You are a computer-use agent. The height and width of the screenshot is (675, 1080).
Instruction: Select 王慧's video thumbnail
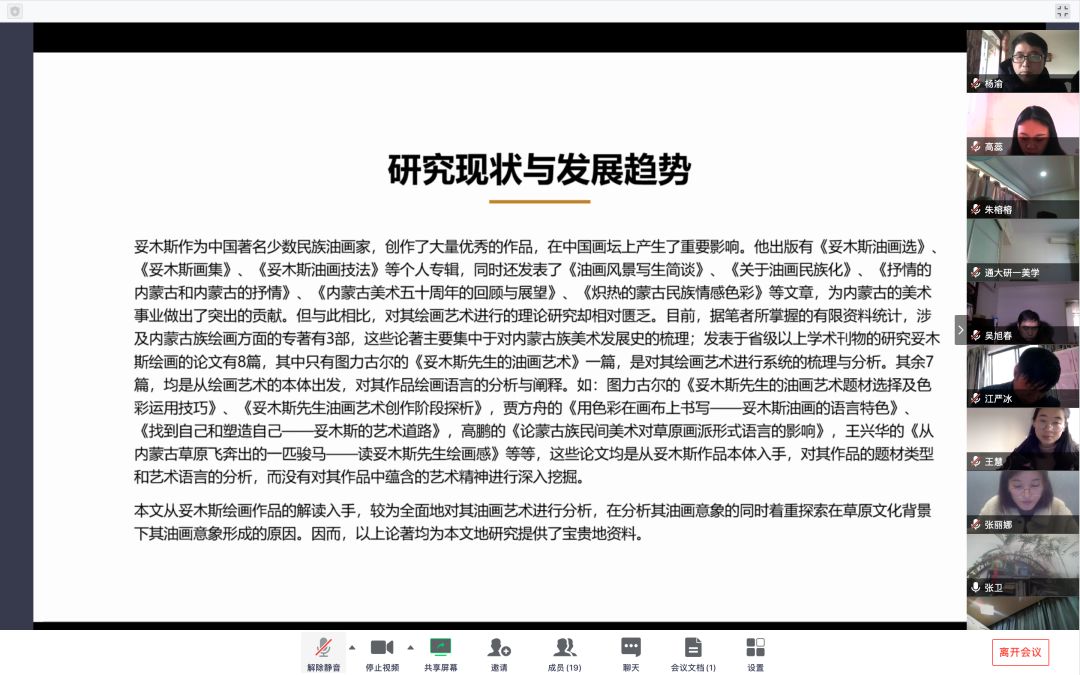coord(1022,438)
